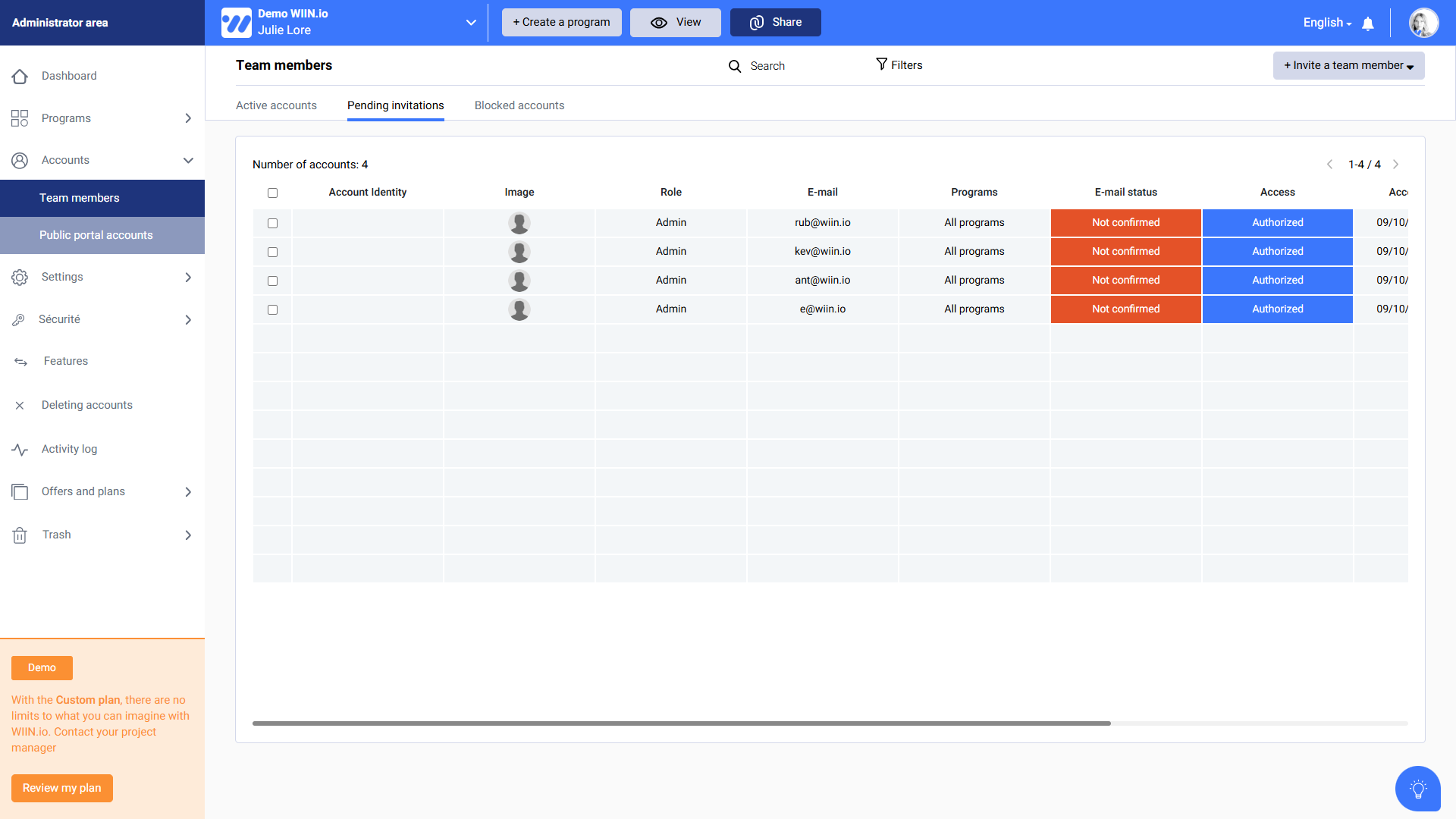Image resolution: width=1456 pixels, height=819 pixels.
Task: Click the Review my plan button
Action: (x=61, y=788)
